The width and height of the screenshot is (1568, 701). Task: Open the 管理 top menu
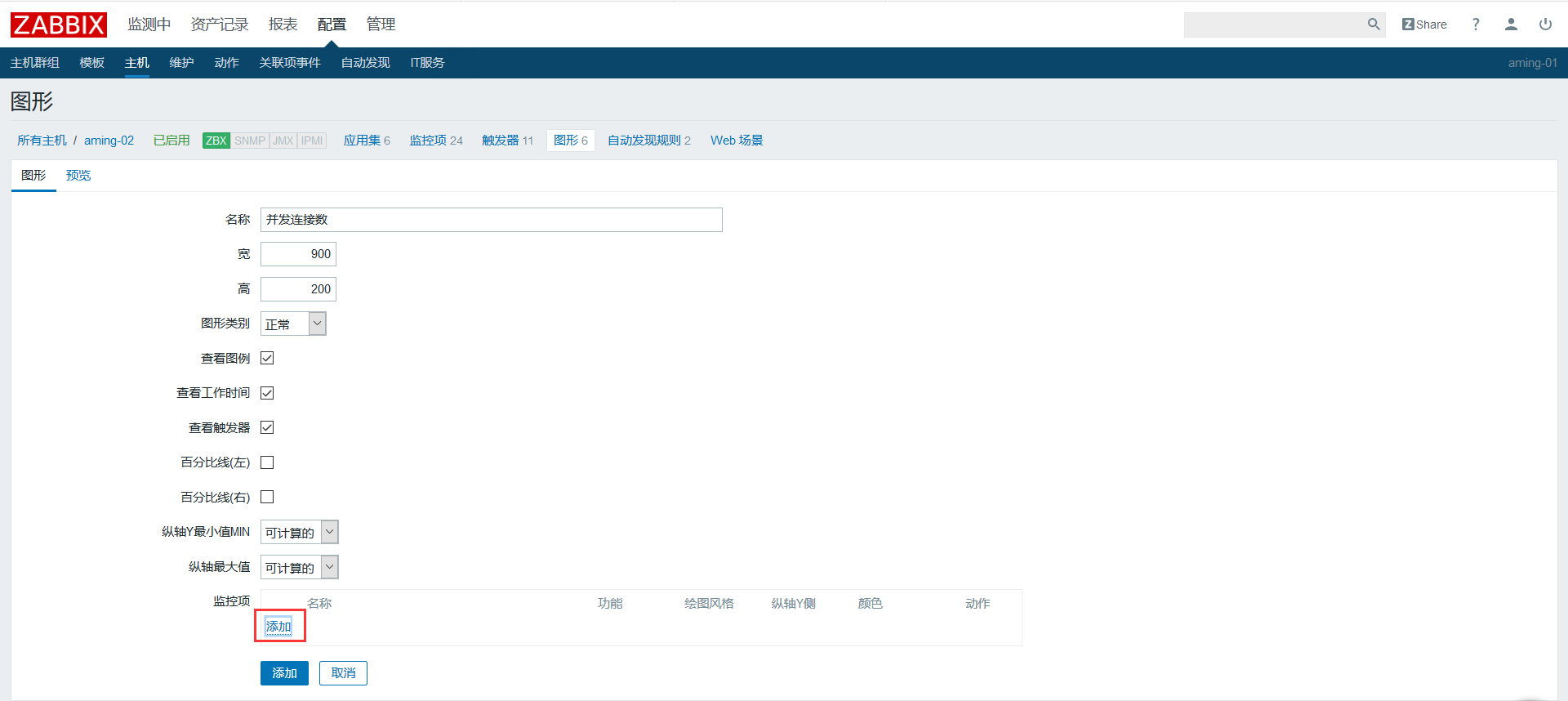(381, 25)
